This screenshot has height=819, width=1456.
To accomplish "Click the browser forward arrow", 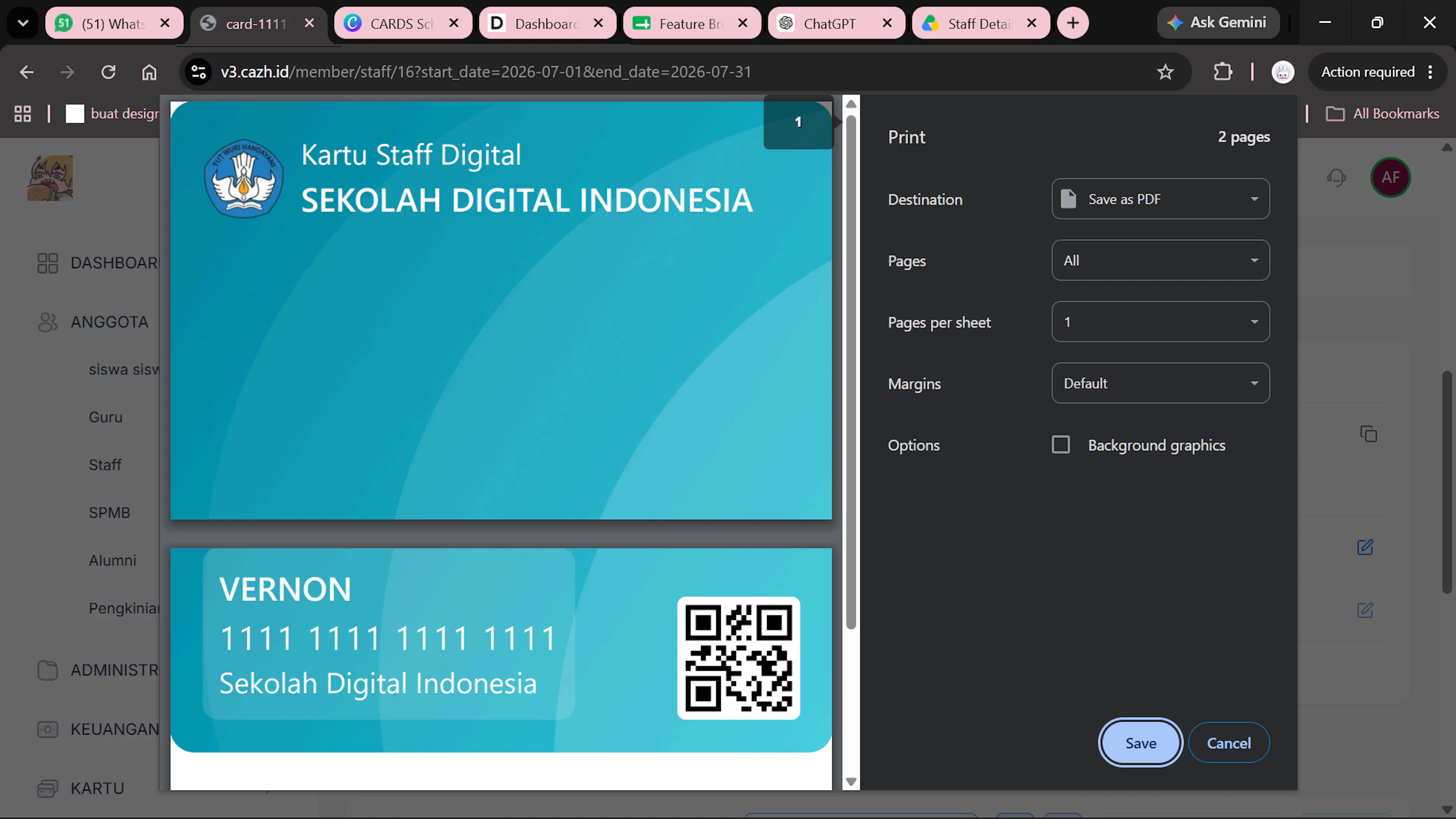I will tap(67, 72).
